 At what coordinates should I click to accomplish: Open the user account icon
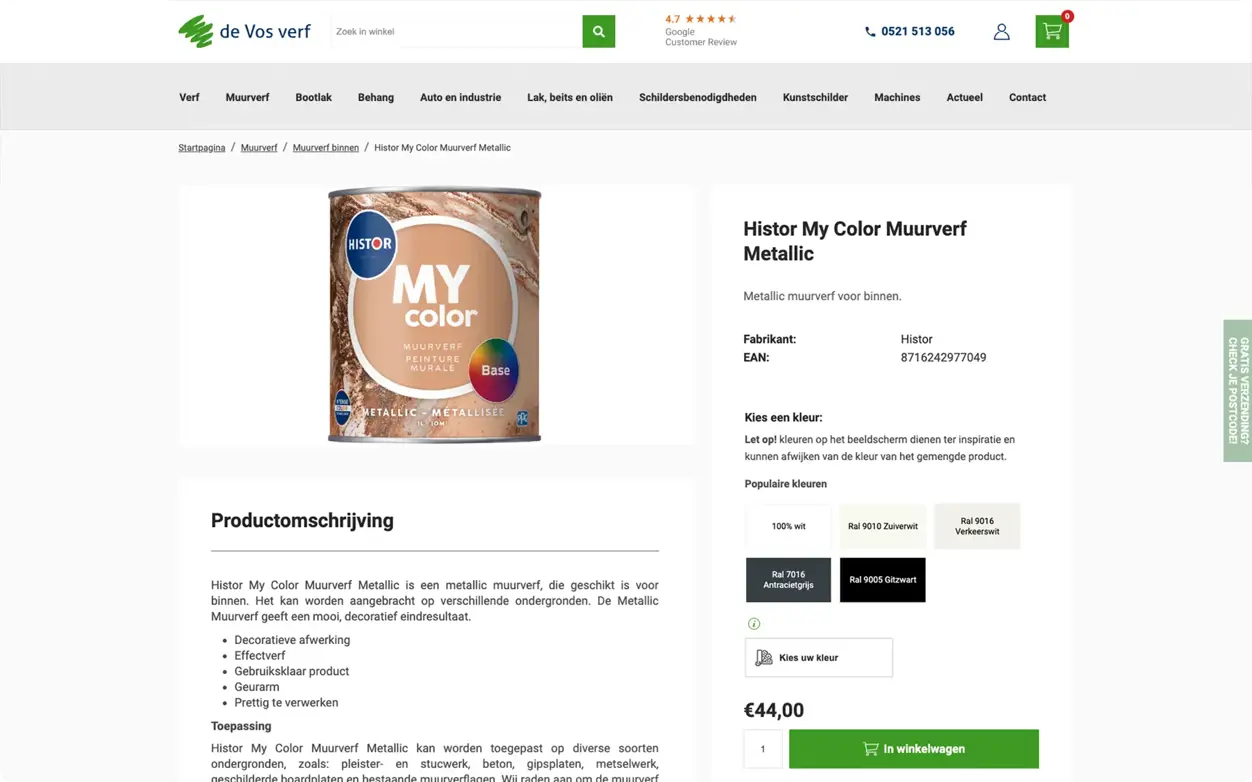point(1001,32)
